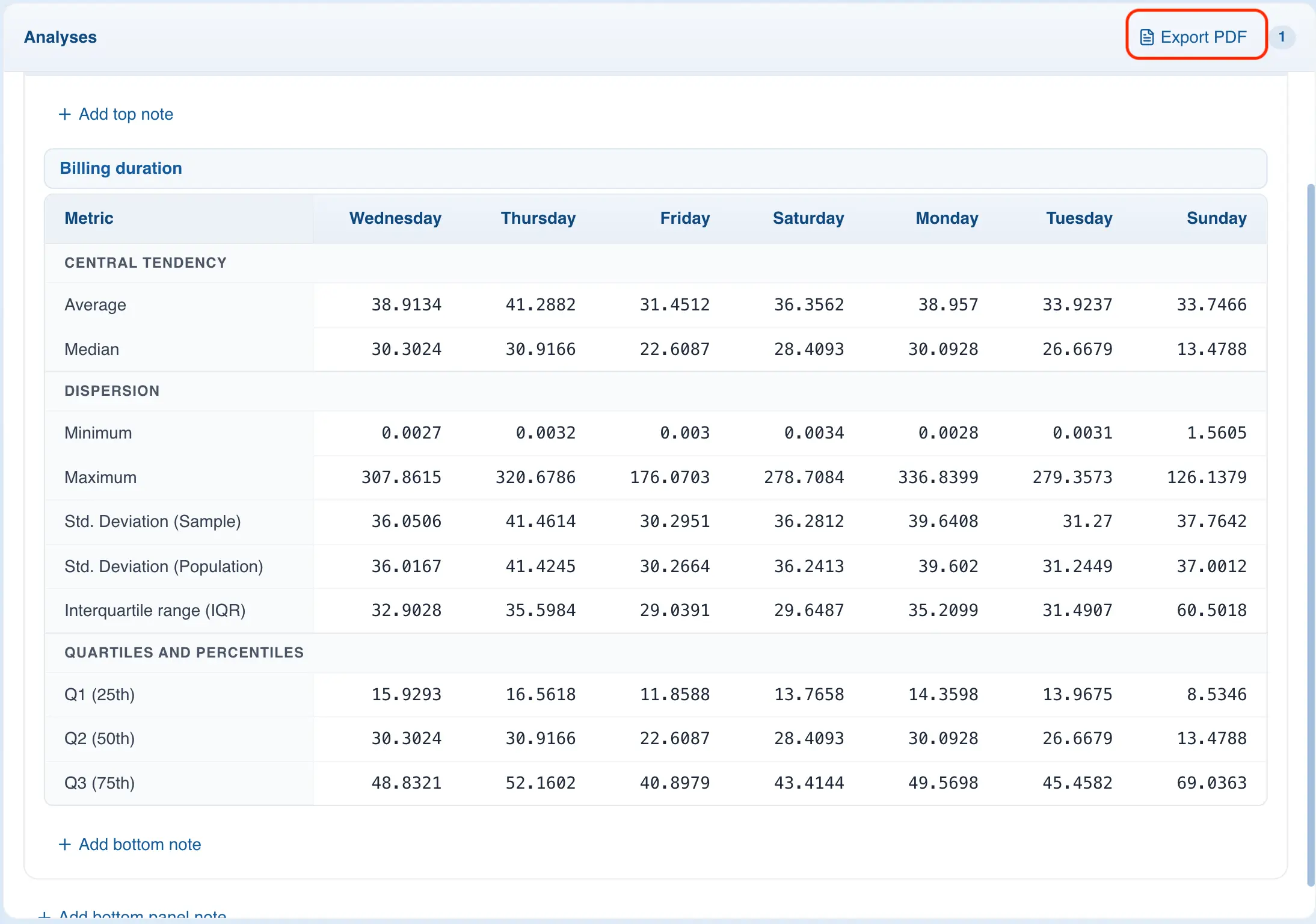Click the plus icon beside Add bottom note

pyautogui.click(x=65, y=844)
